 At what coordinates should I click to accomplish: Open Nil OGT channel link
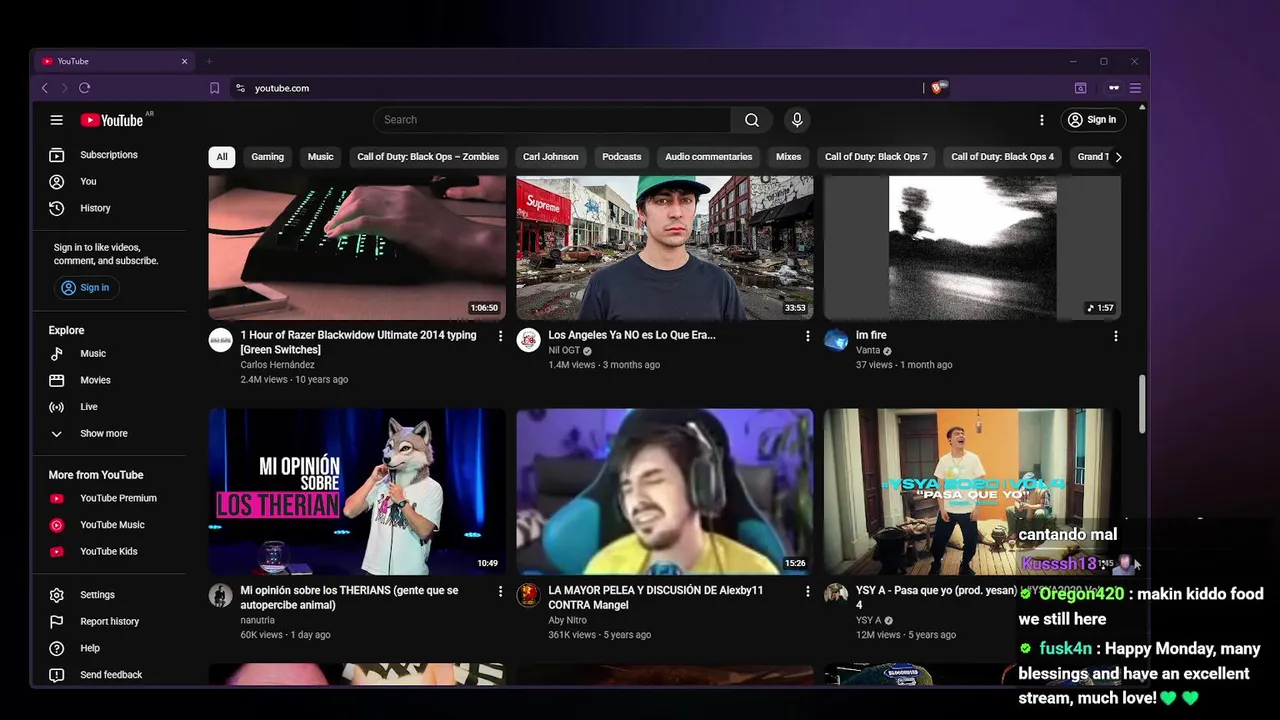(564, 351)
